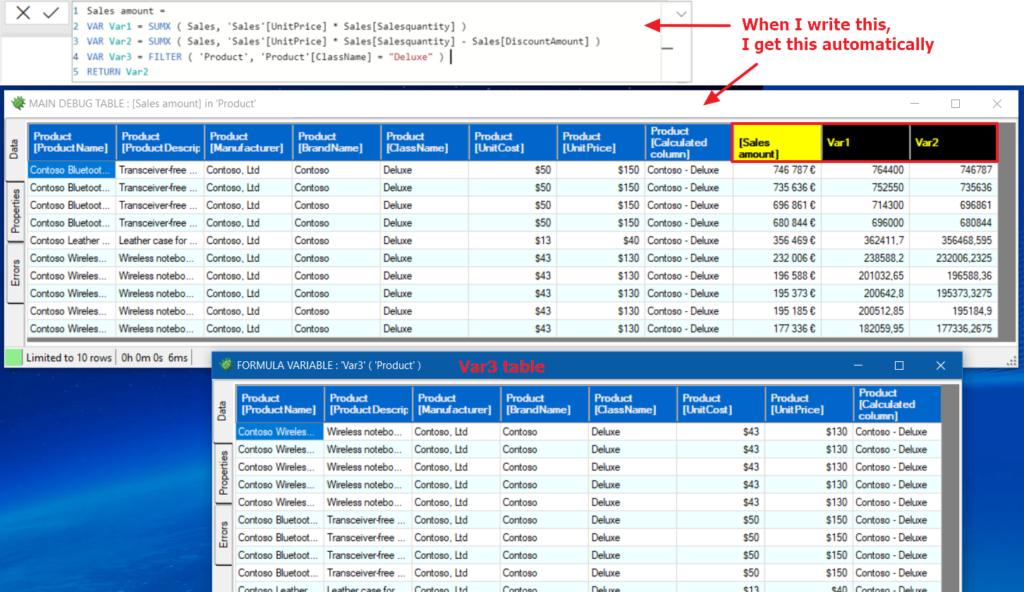The image size is (1024, 592).
Task: Click the Product[ProductDescrip header in main table
Action: (x=160, y=142)
